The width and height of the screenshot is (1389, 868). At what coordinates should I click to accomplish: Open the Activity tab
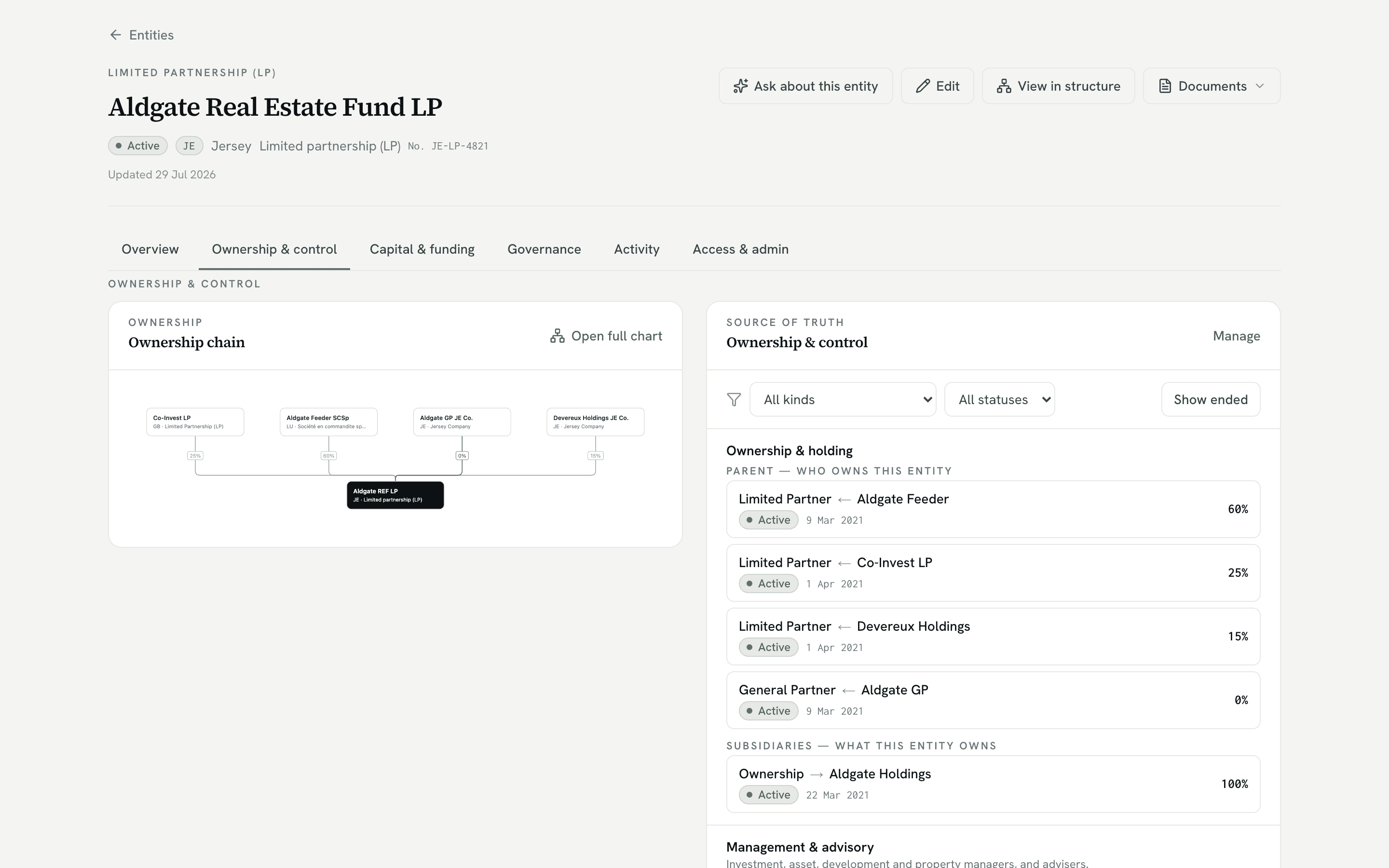[637, 249]
